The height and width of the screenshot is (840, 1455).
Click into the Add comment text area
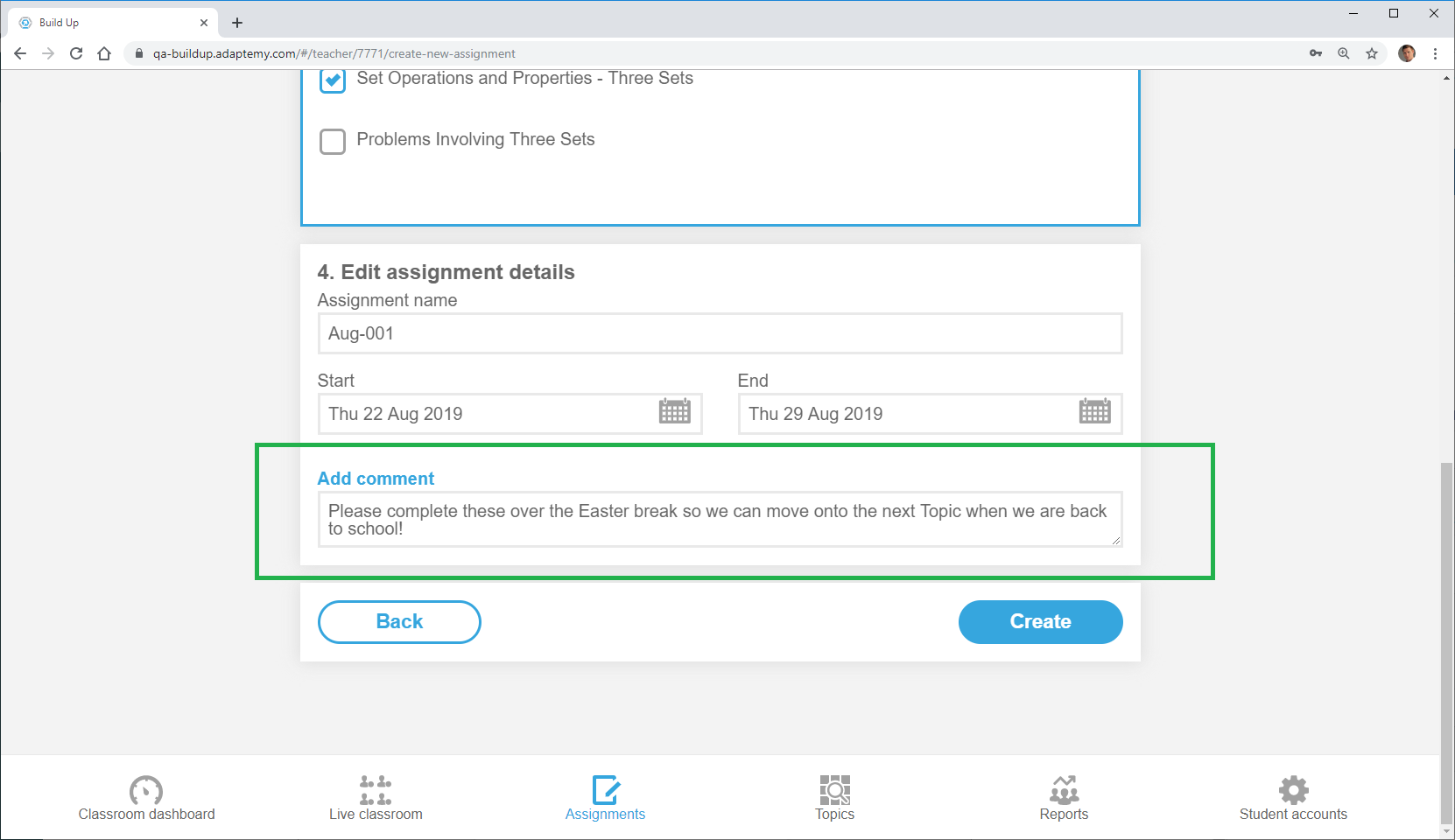coord(720,520)
